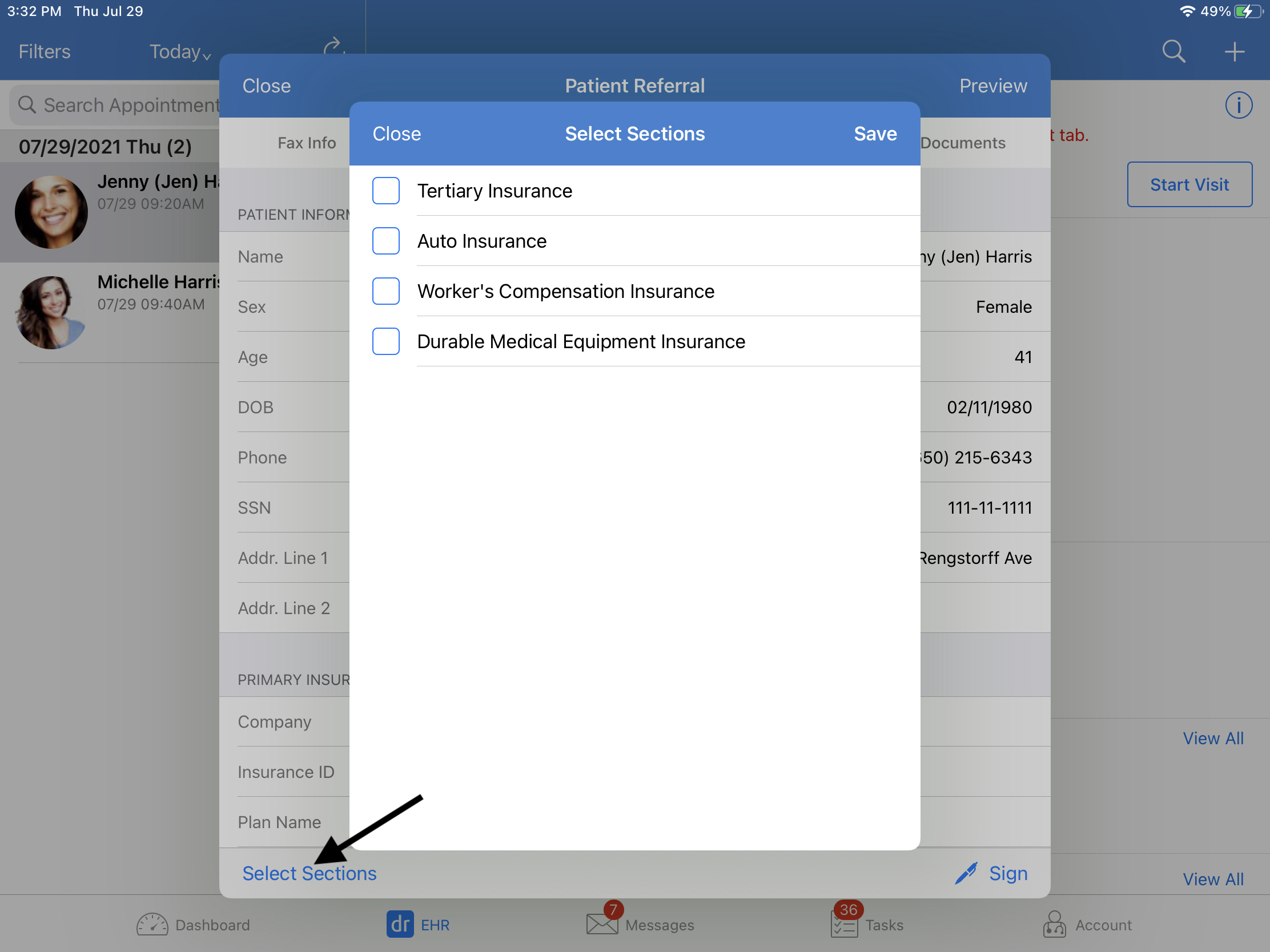Open the Tasks checklist icon

(844, 925)
